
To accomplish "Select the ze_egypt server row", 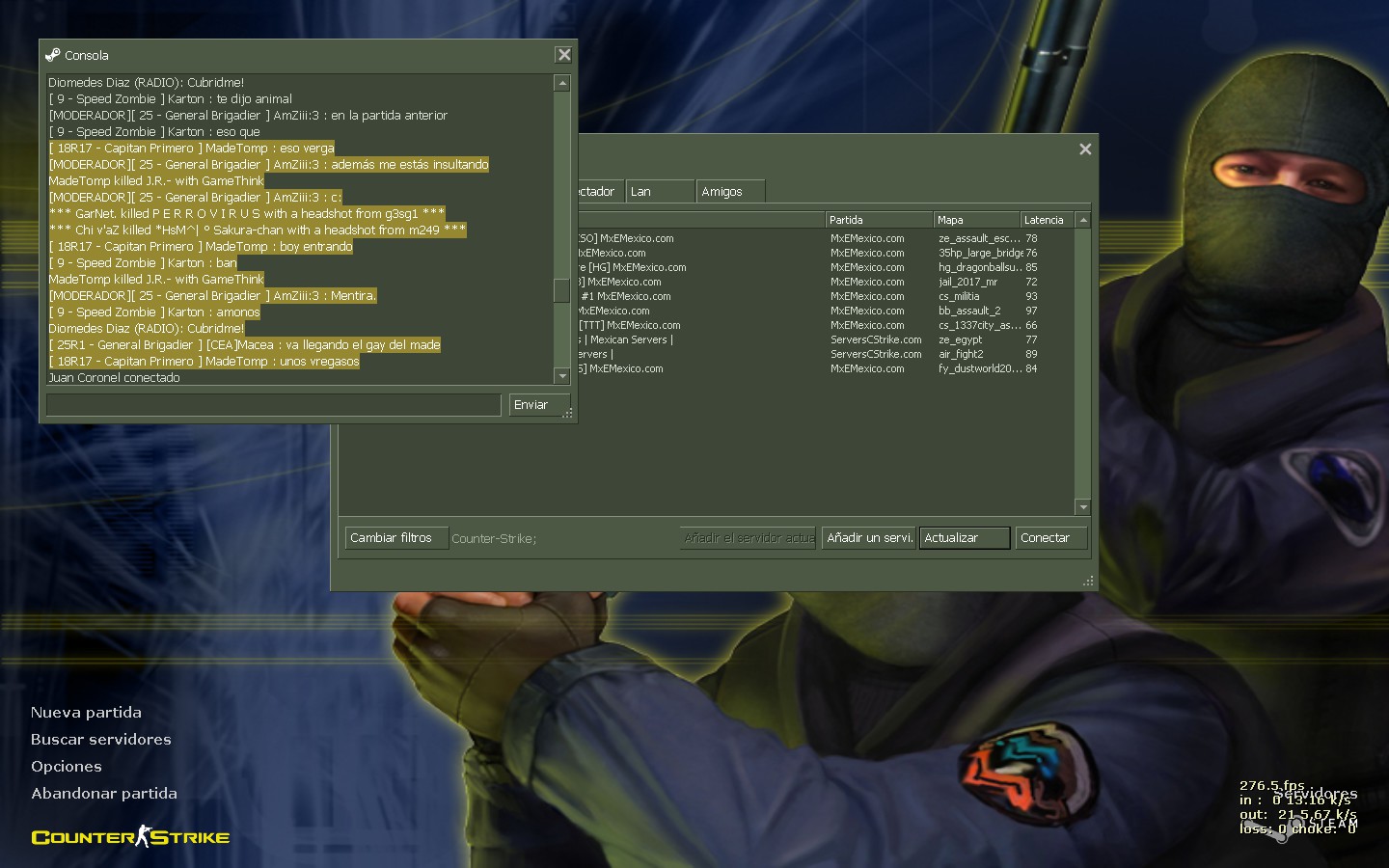I will click(x=826, y=339).
